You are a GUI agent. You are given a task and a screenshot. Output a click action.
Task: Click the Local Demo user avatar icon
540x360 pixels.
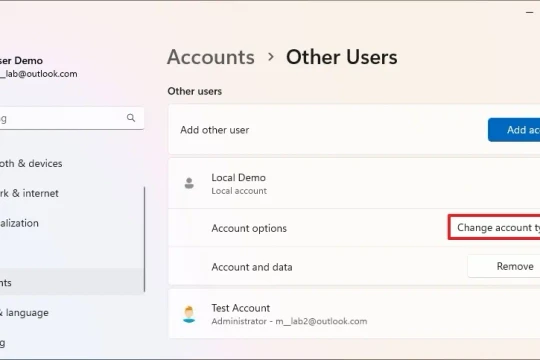tap(189, 183)
